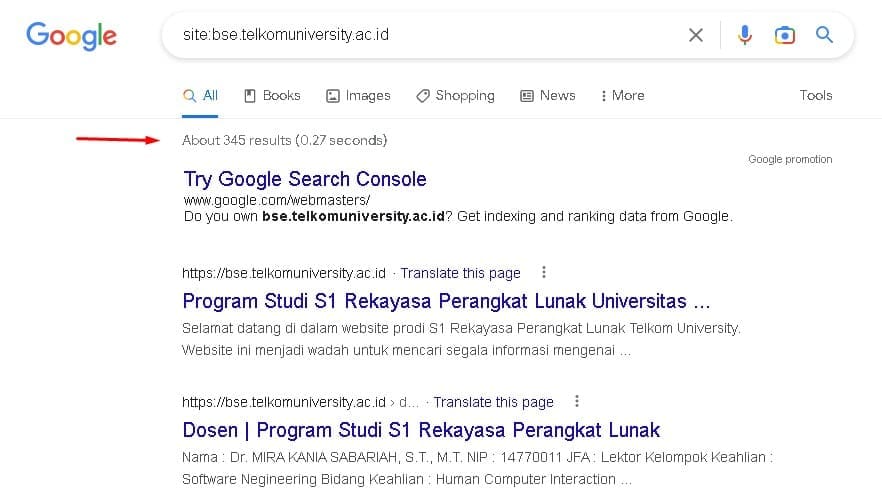882x500 pixels.
Task: Expand the More search categories menu
Action: click(622, 96)
